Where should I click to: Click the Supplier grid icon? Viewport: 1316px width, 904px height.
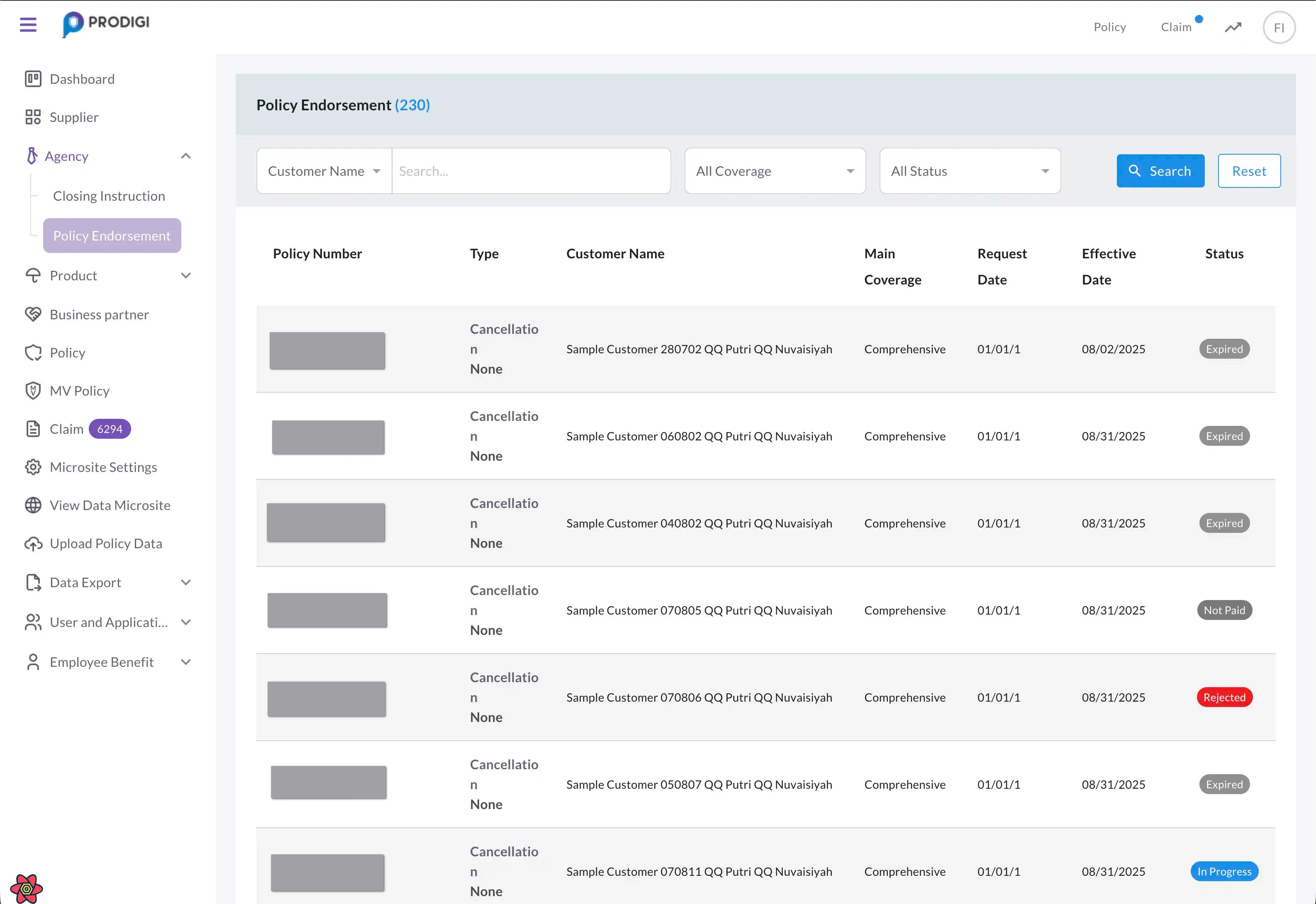tap(33, 117)
